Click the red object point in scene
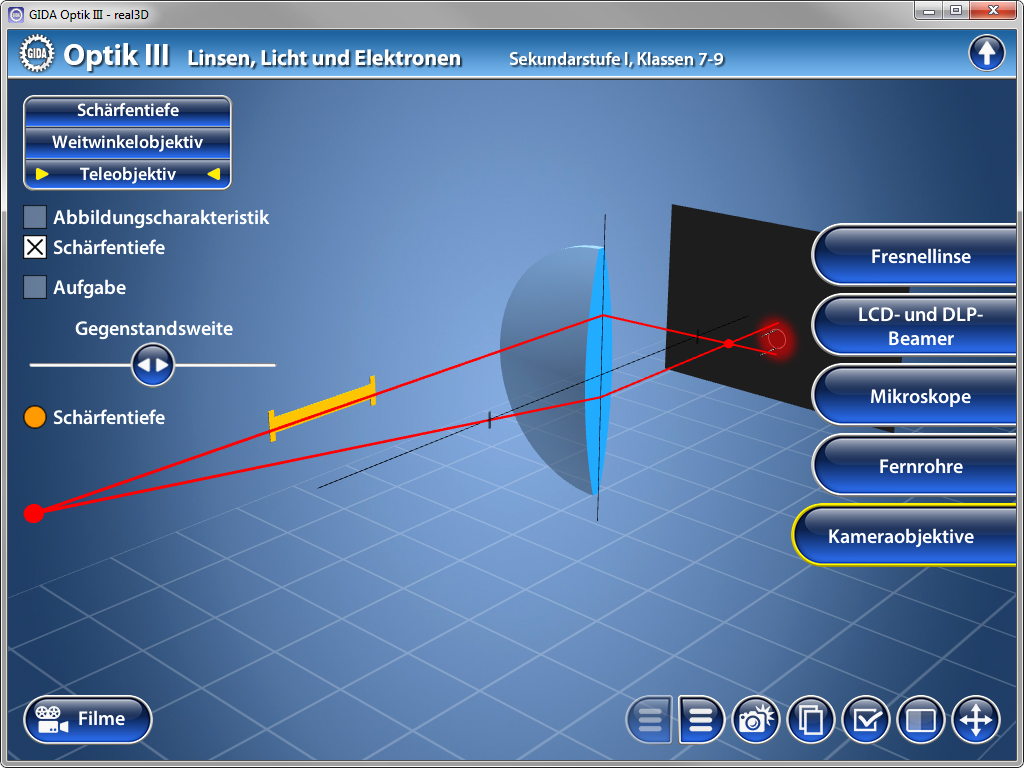1024x768 pixels. pyautogui.click(x=34, y=513)
